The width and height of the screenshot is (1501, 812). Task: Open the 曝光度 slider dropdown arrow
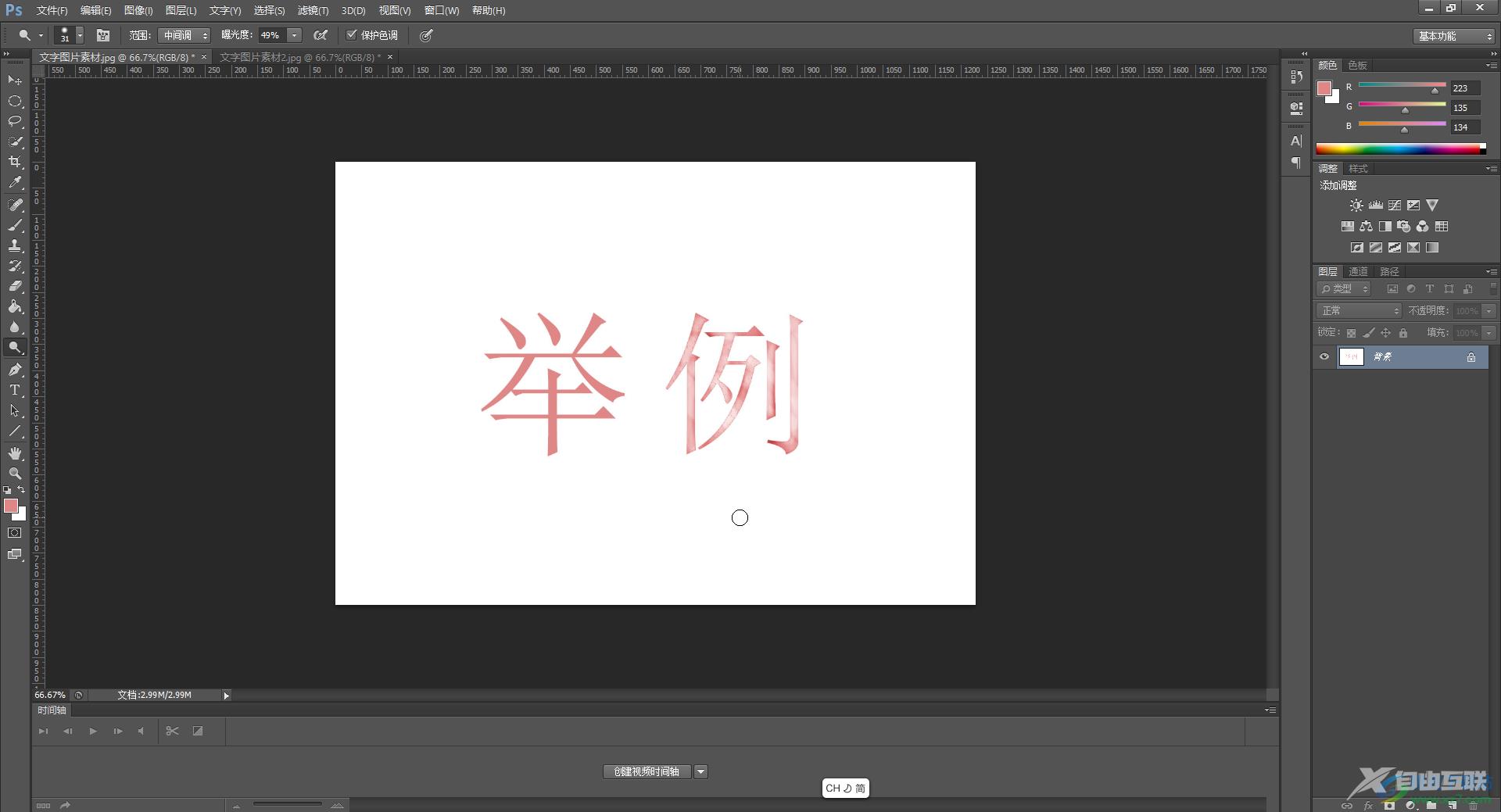pos(294,35)
